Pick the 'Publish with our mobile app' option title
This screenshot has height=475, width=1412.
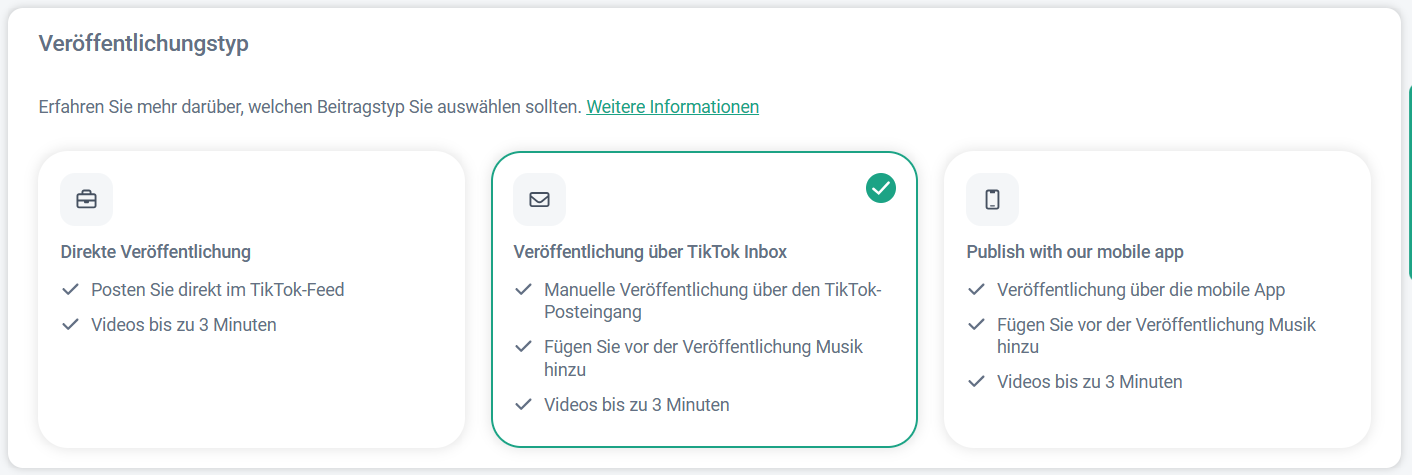[1075, 252]
